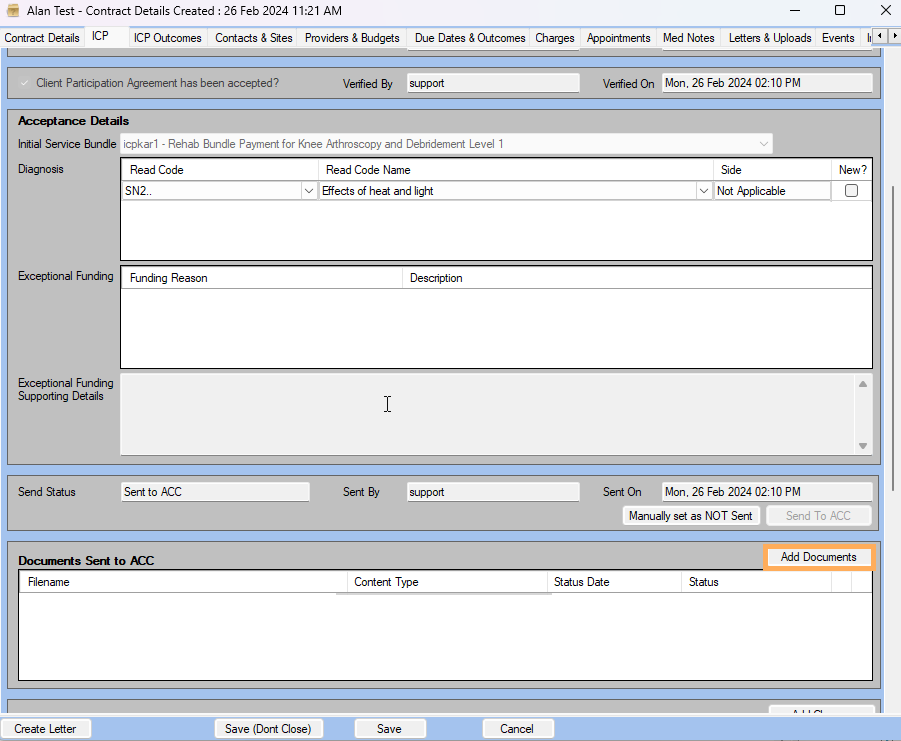Click the Add Documents button
This screenshot has width=901, height=741.
click(x=818, y=558)
